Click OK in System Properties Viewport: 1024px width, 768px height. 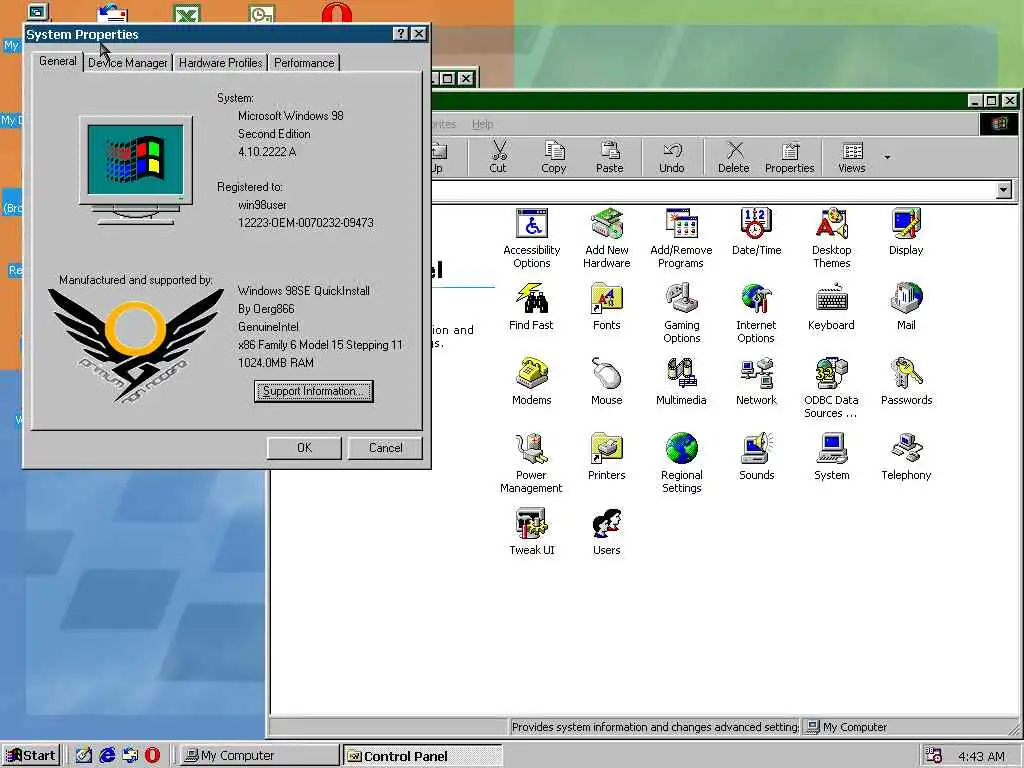[304, 448]
